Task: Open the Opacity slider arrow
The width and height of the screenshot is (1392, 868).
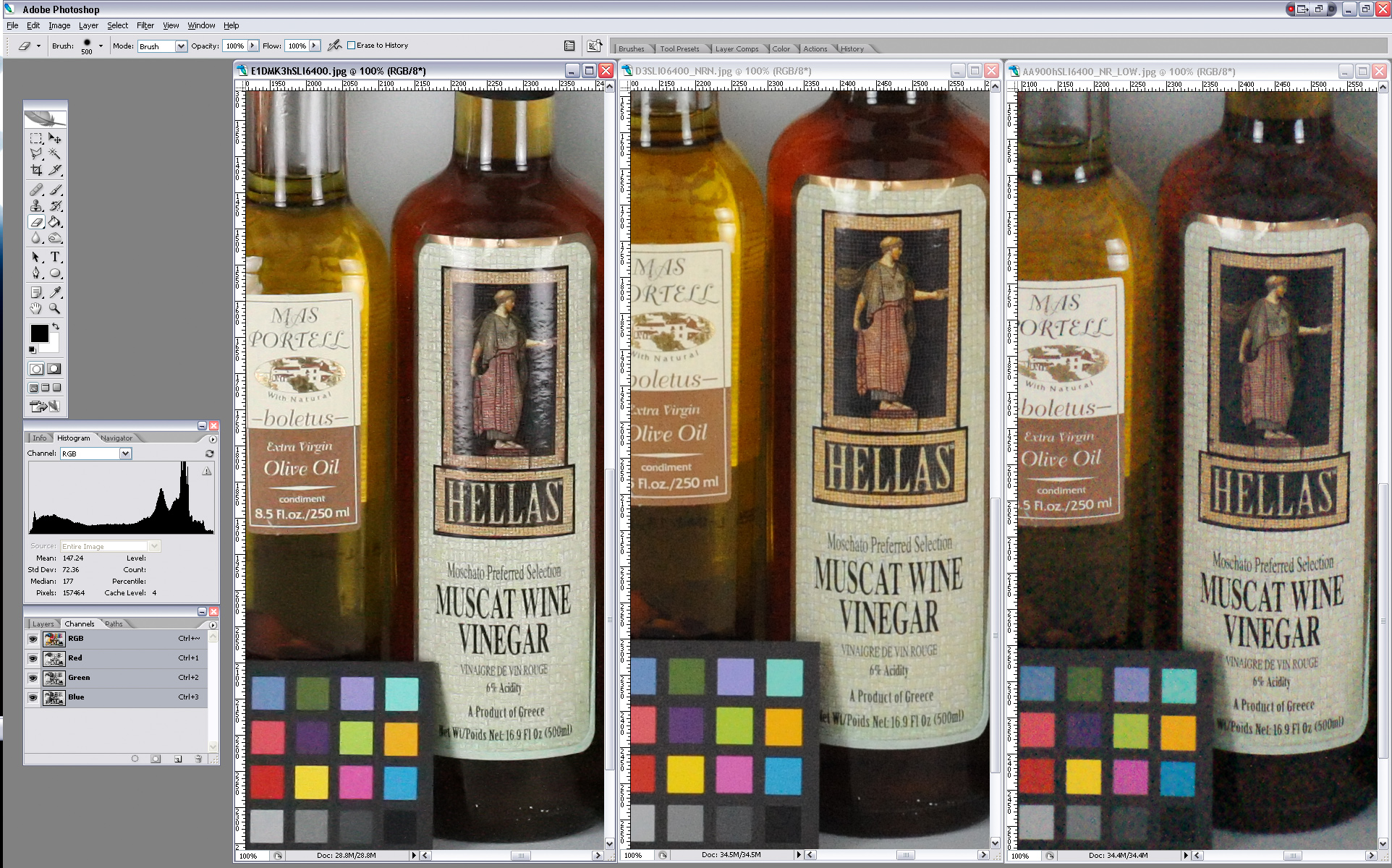Action: tap(252, 46)
